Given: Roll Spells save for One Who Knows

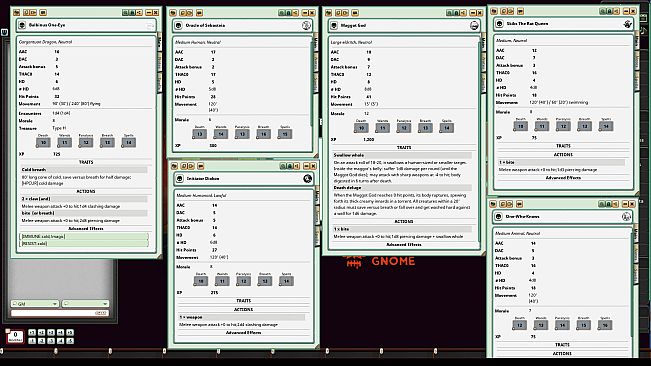Looking at the screenshot, I should (605, 325).
